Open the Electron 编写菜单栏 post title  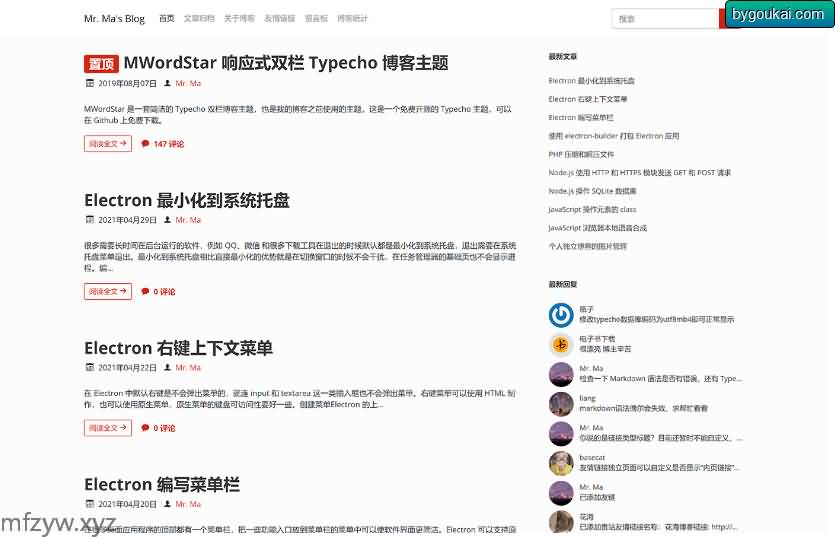(162, 485)
